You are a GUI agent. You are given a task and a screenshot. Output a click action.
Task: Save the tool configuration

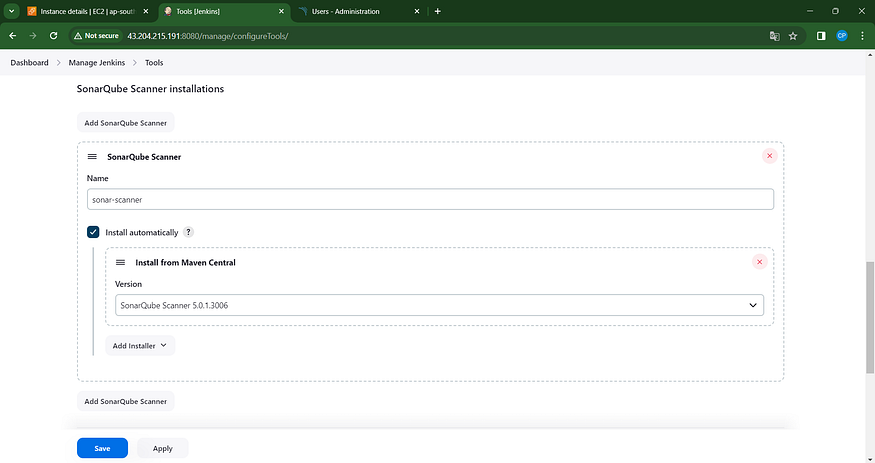click(102, 448)
